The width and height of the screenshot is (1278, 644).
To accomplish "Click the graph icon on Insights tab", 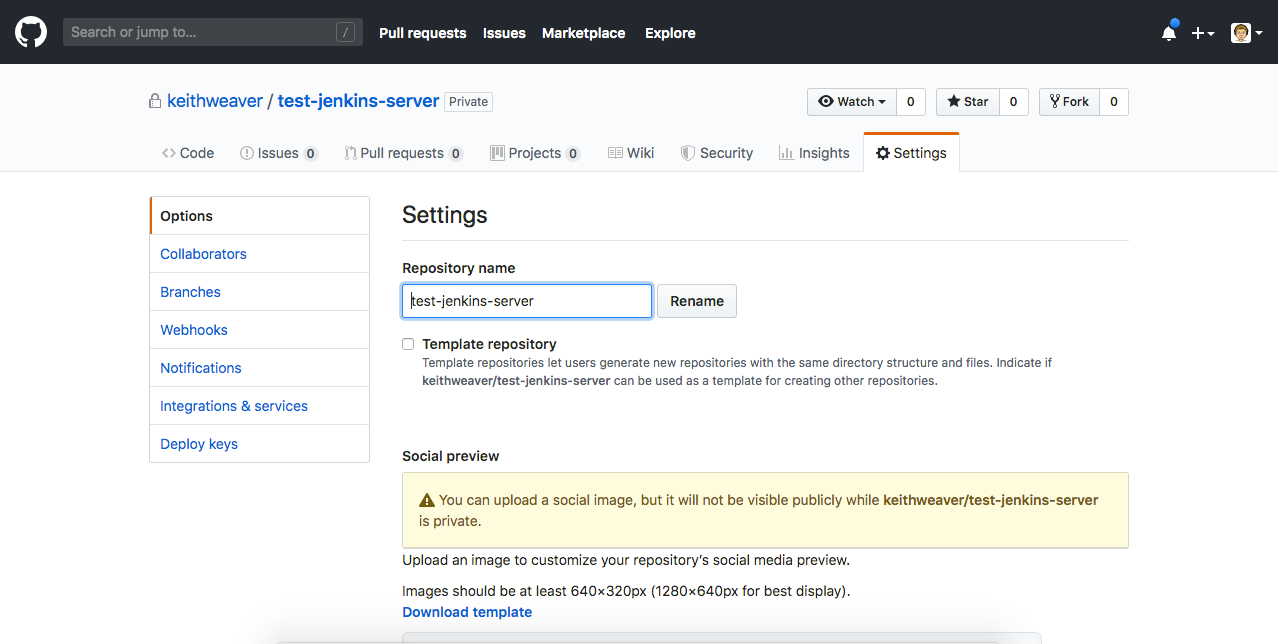I will click(x=786, y=153).
